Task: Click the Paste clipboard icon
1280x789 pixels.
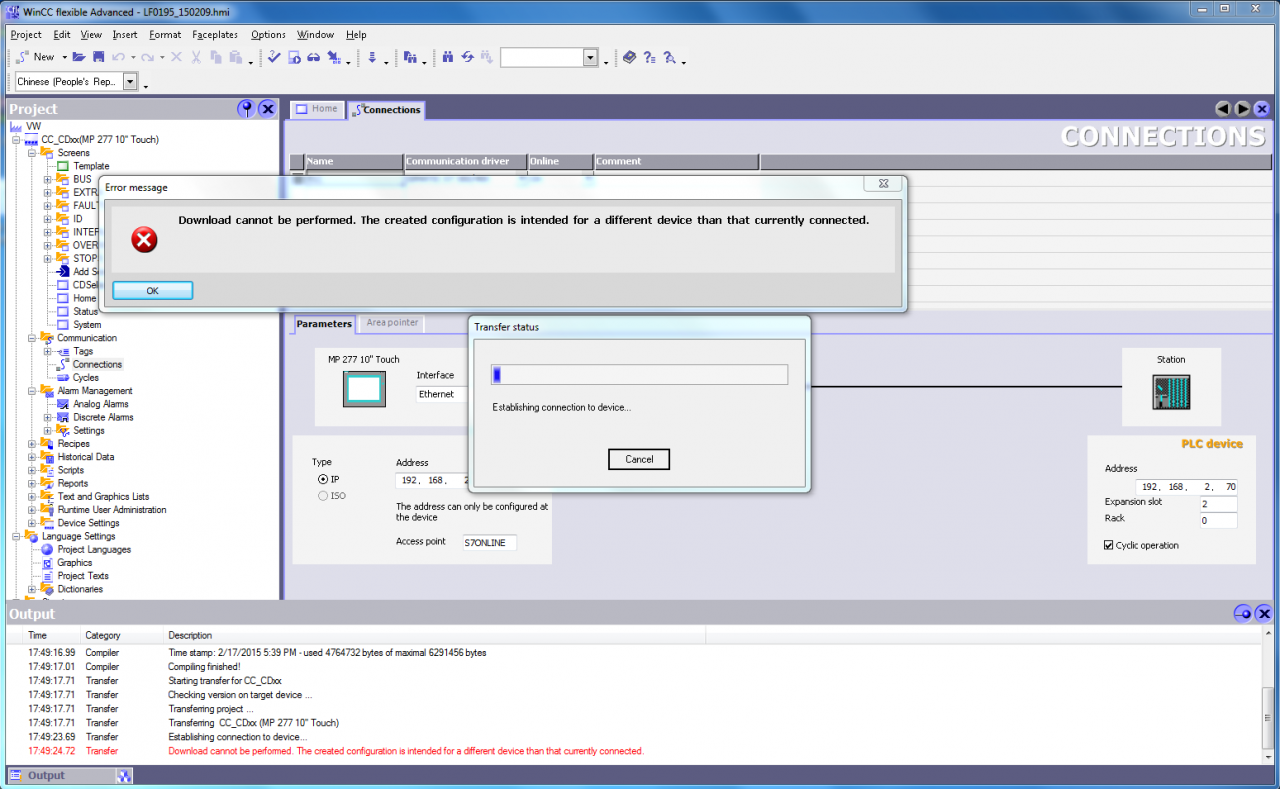Action: [235, 57]
